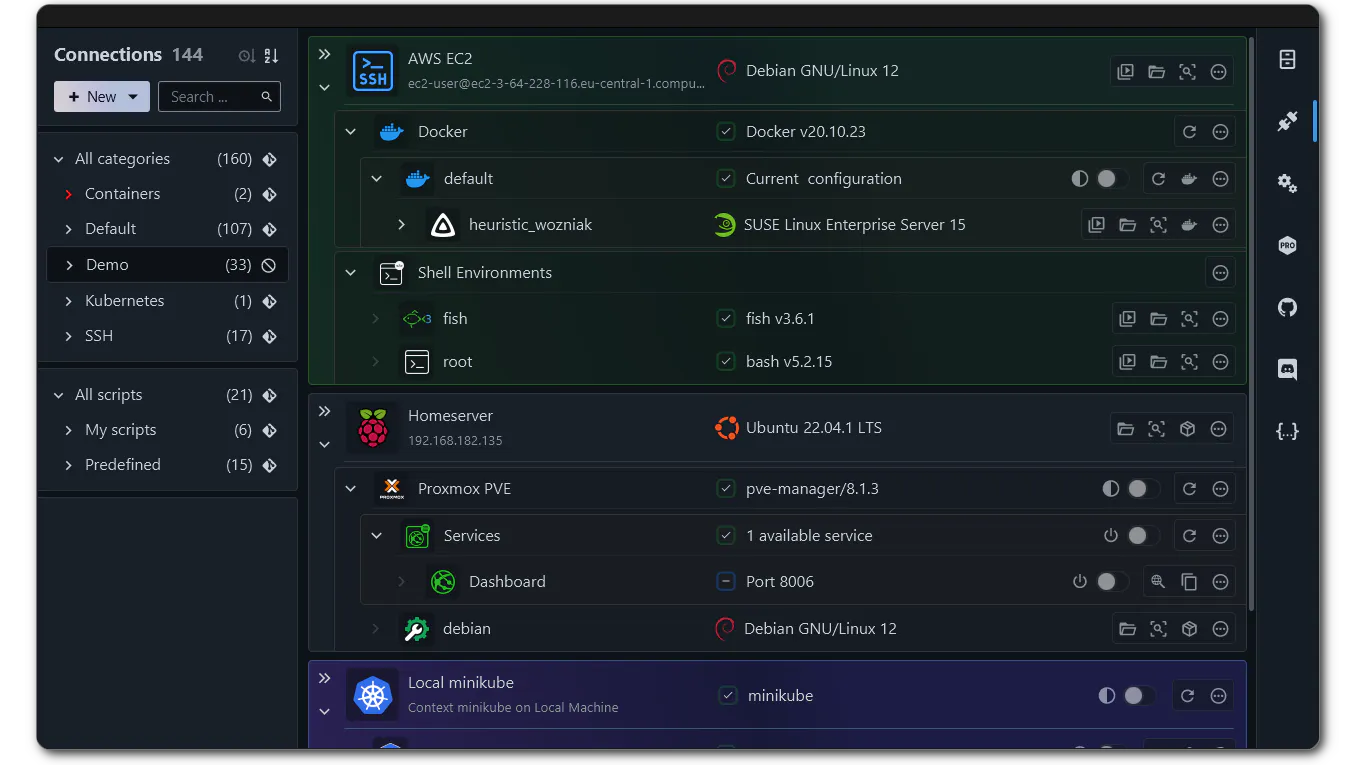The image size is (1360, 765).
Task: Browse files of heuristic_wozniak container
Action: tap(1127, 225)
